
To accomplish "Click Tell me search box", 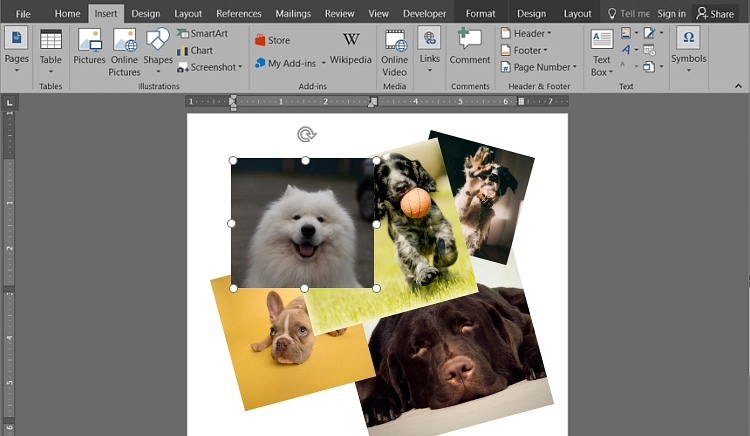I will point(629,14).
